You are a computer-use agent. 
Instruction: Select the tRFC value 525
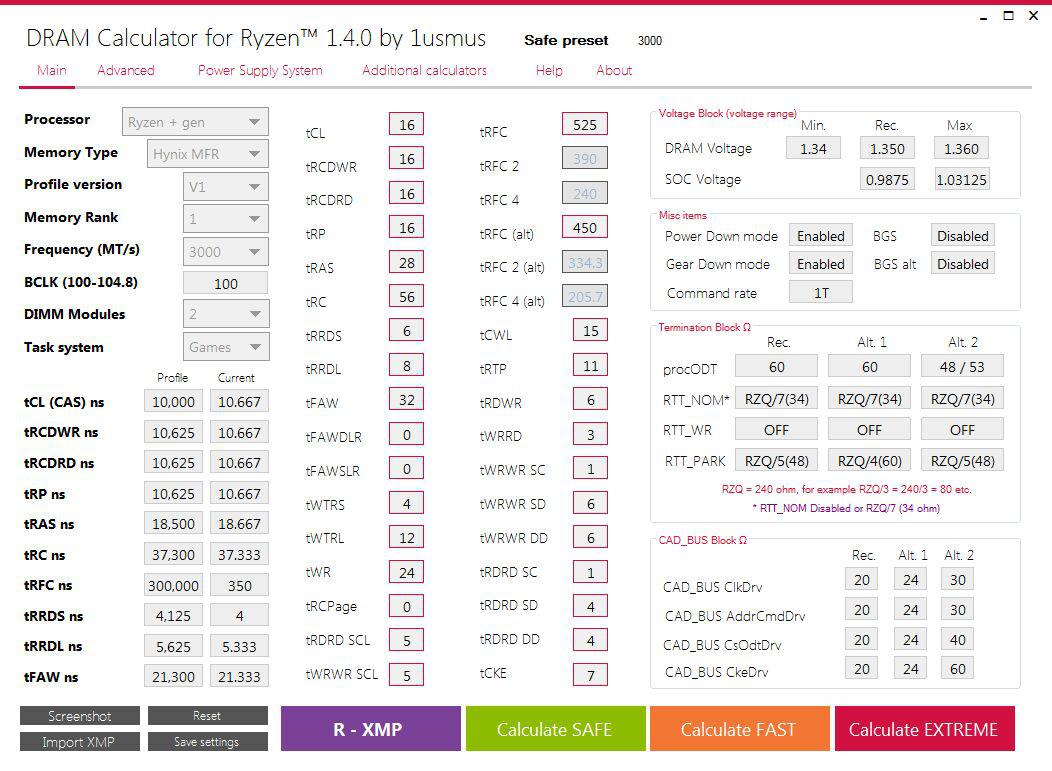(x=584, y=124)
